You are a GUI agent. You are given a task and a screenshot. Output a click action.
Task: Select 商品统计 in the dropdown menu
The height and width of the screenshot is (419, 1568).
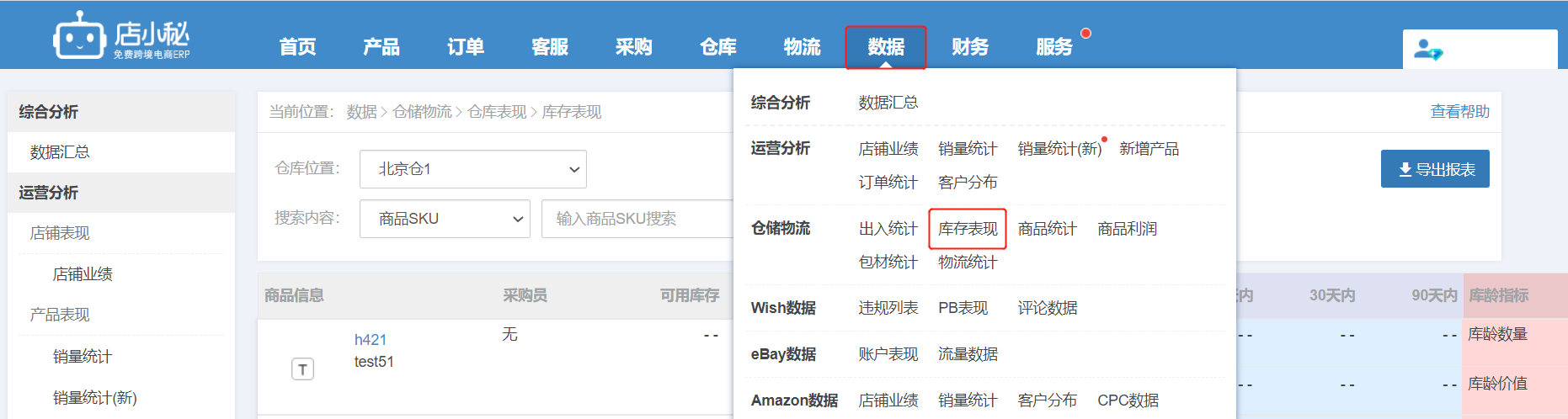(x=1048, y=229)
